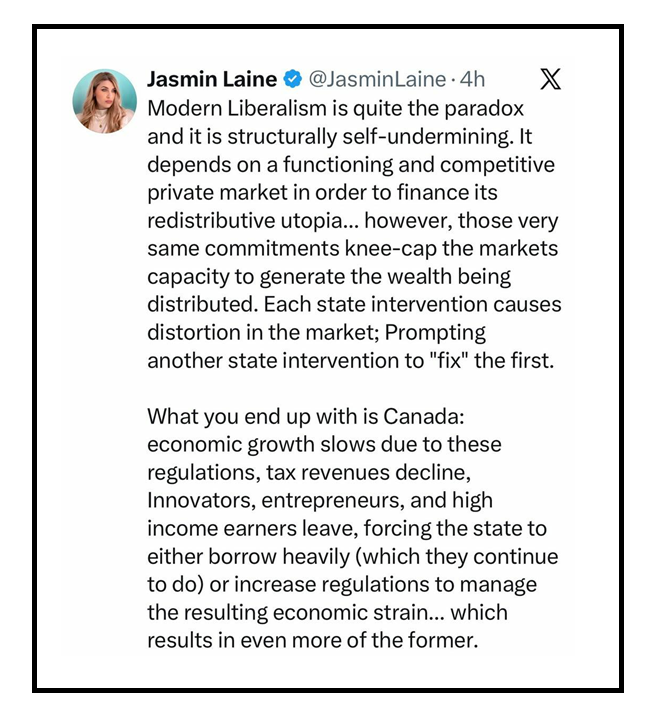The height and width of the screenshot is (707, 655).
Task: Click the words "Modern Liberalism" in the tweet
Action: [237, 108]
